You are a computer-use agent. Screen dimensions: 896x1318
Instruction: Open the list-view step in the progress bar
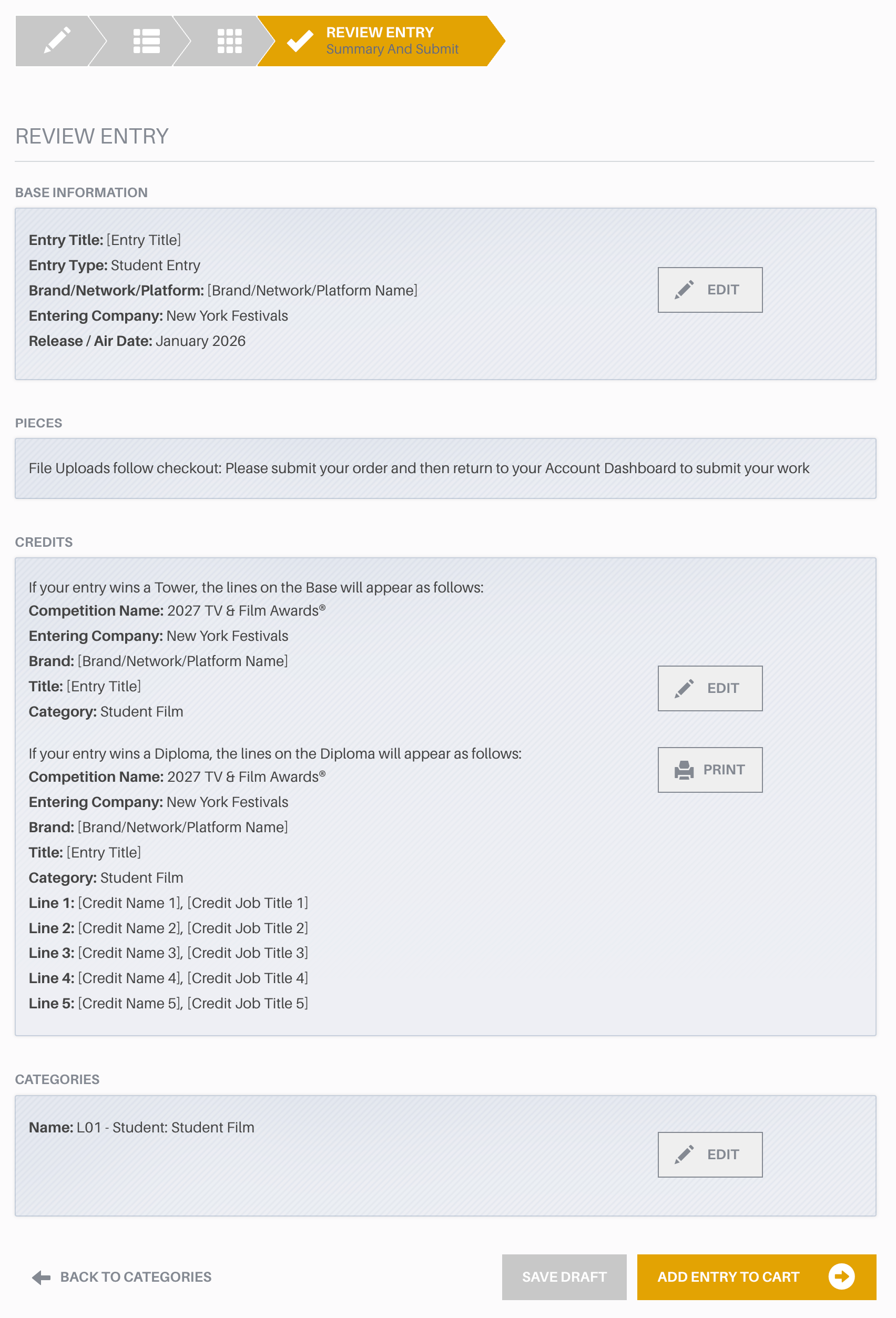coord(146,41)
